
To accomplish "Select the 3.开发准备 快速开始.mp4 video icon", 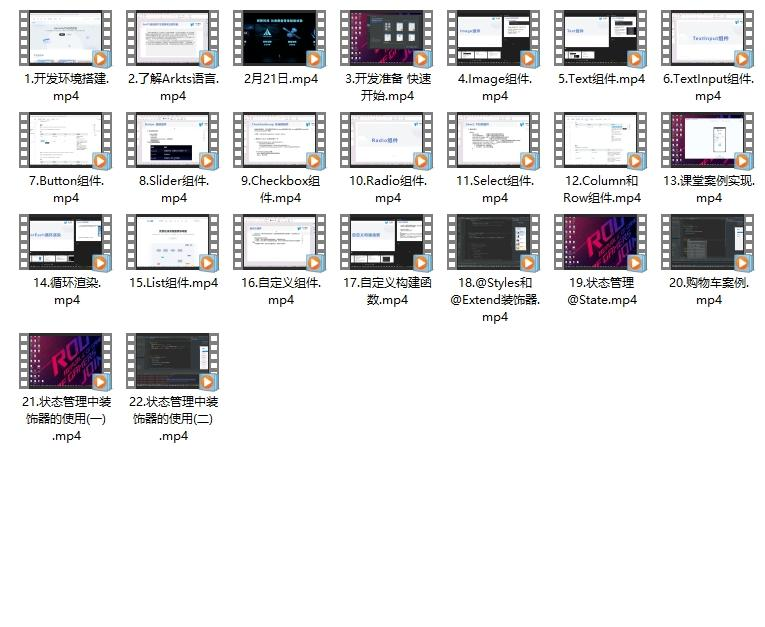I will (387, 39).
